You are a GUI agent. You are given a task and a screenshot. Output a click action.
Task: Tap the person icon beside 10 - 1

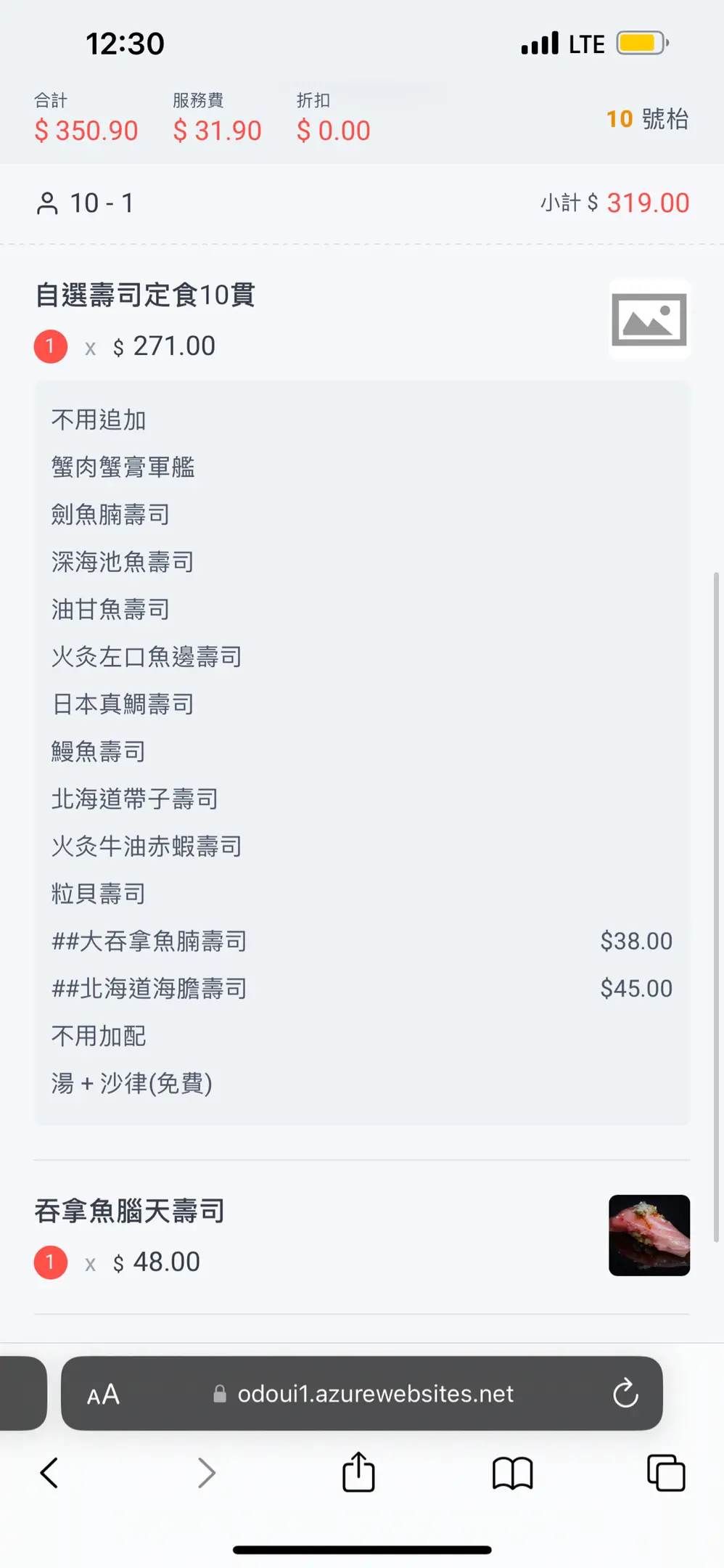[47, 203]
